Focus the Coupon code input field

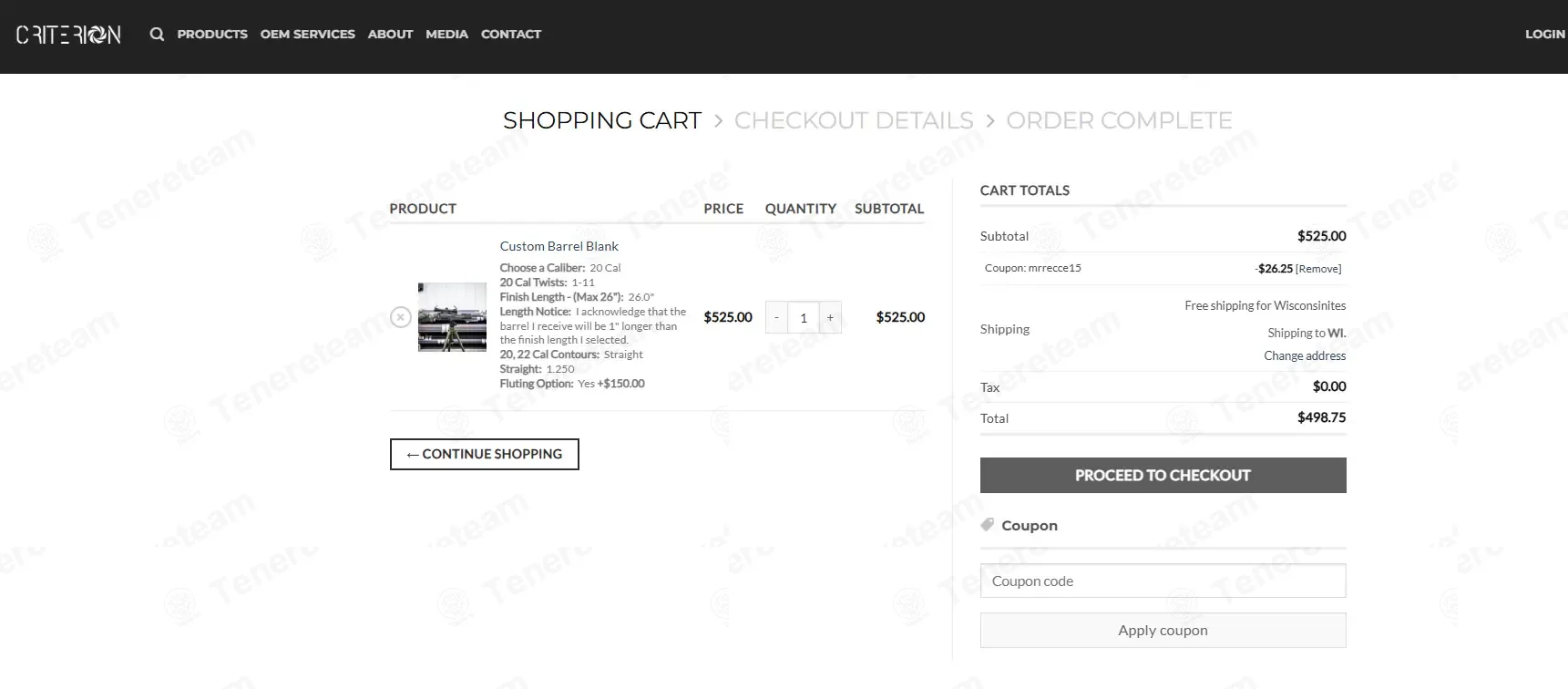[1163, 581]
